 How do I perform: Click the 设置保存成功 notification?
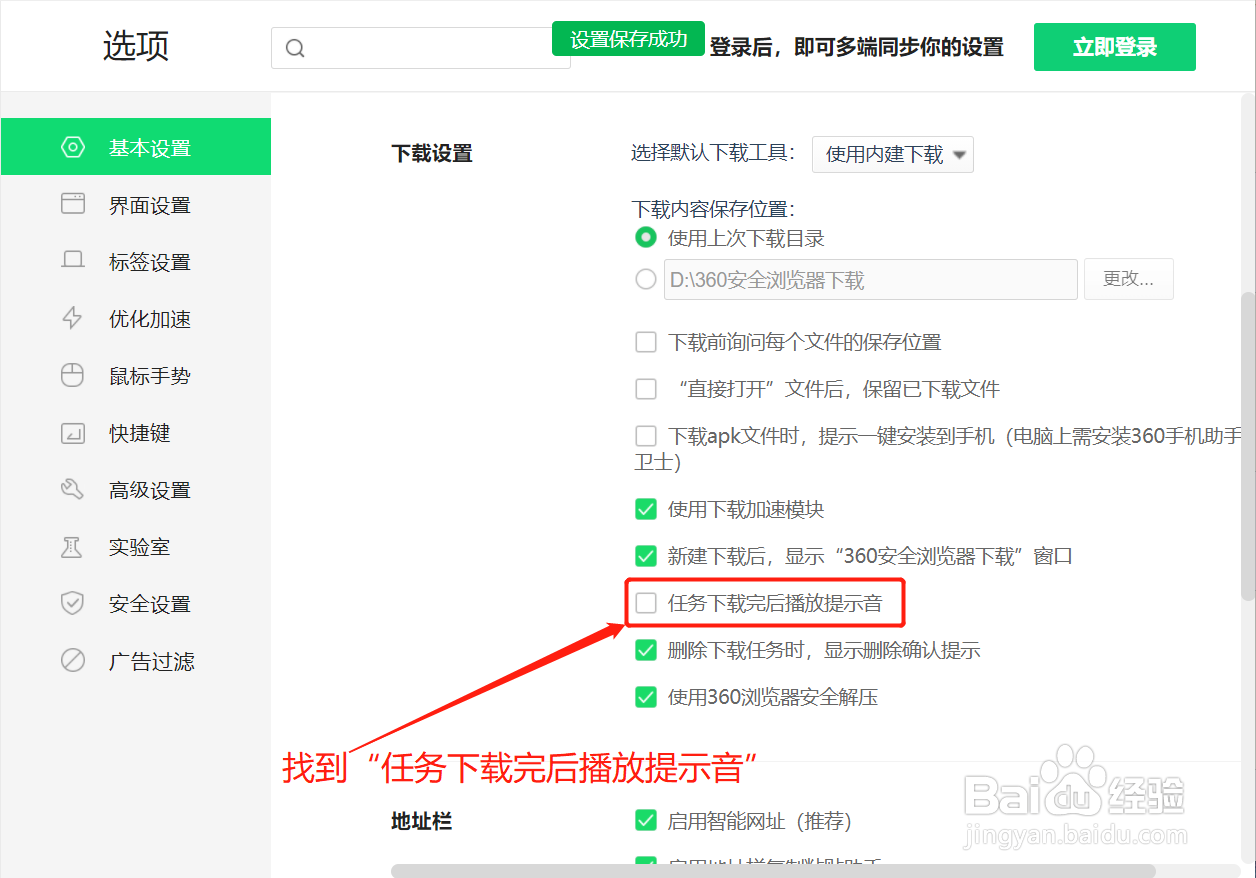[628, 39]
